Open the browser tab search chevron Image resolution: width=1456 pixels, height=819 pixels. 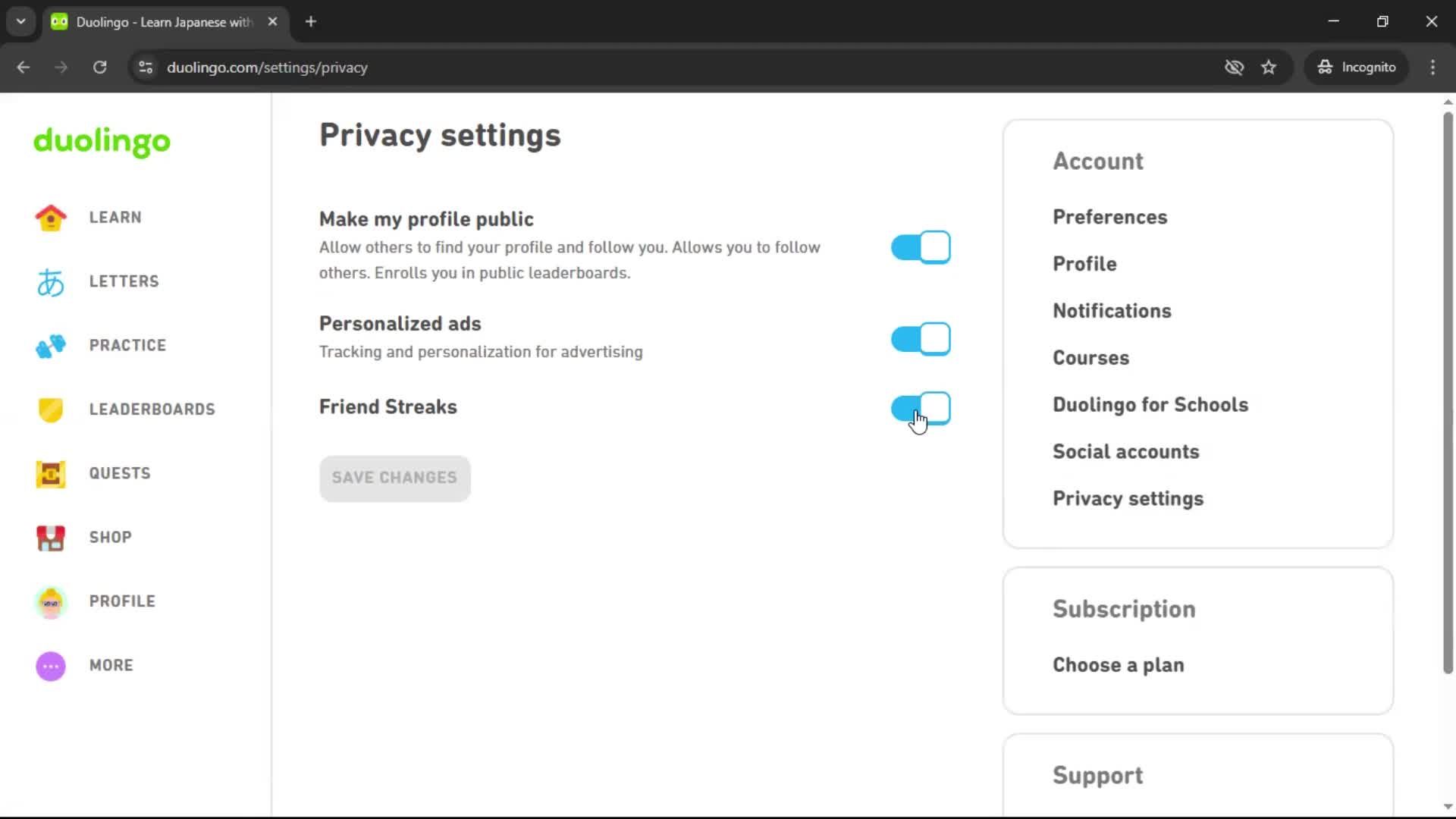(20, 21)
